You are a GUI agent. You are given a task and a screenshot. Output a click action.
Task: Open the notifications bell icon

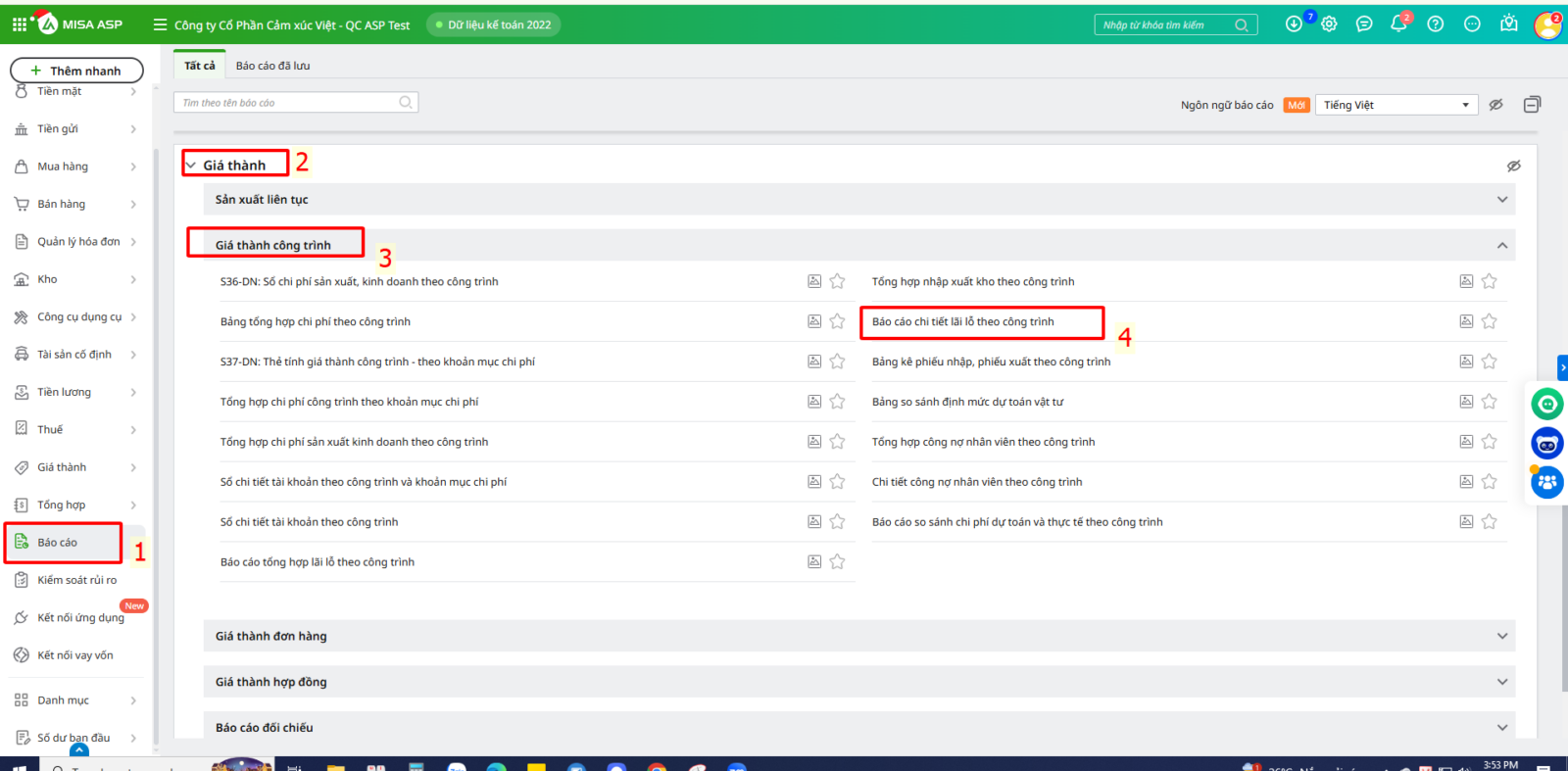[1398, 24]
